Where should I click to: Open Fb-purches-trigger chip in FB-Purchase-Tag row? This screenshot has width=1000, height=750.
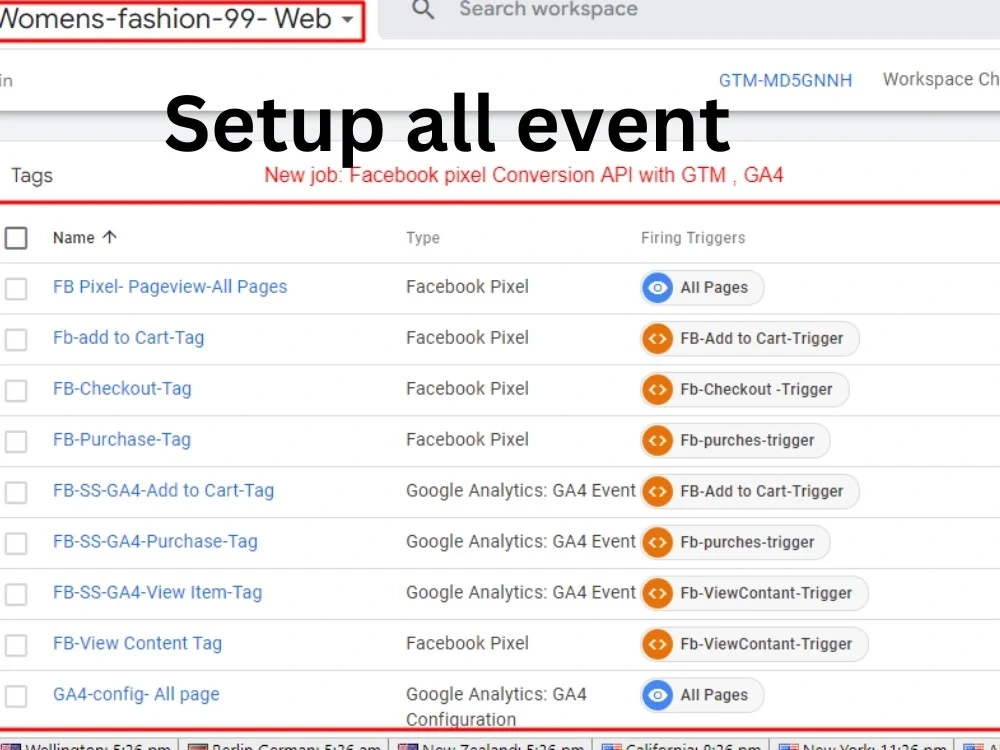735,441
